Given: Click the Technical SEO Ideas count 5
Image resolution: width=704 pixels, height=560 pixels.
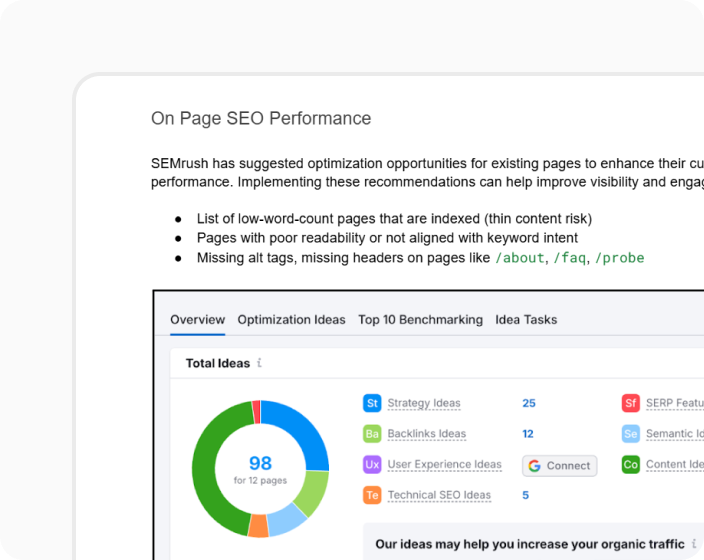Looking at the screenshot, I should click(526, 495).
